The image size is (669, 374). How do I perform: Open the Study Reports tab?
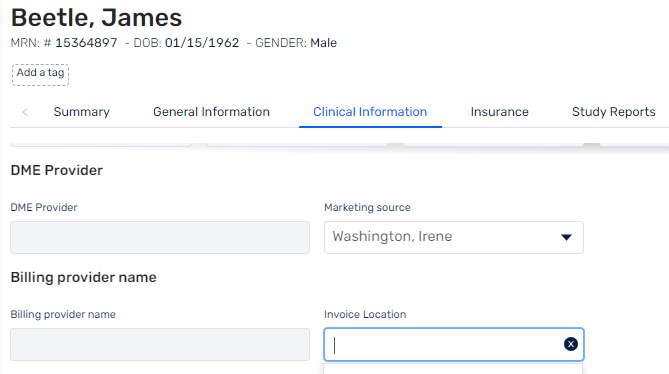tap(613, 112)
